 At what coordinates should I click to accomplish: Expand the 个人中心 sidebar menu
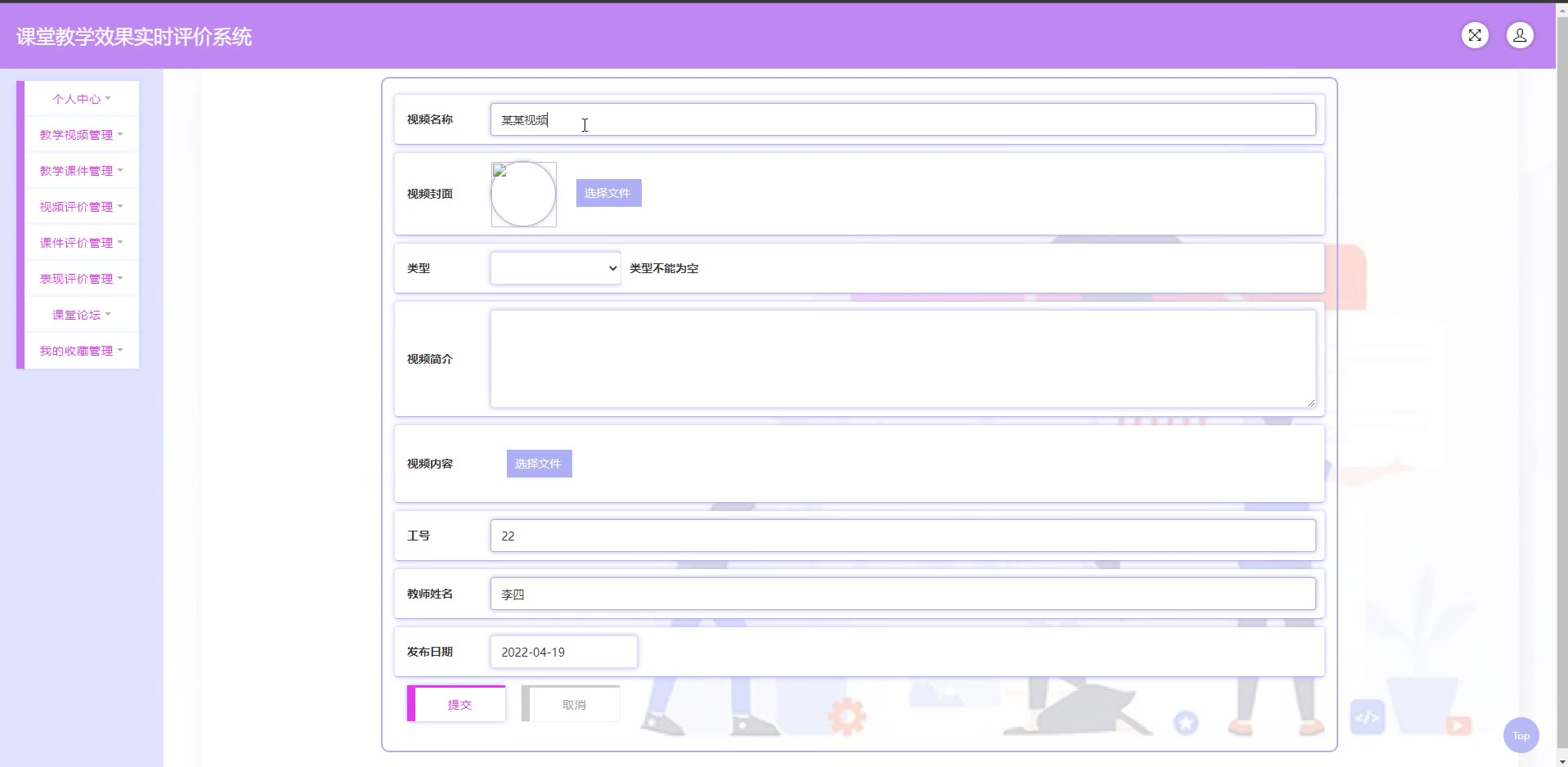point(82,99)
